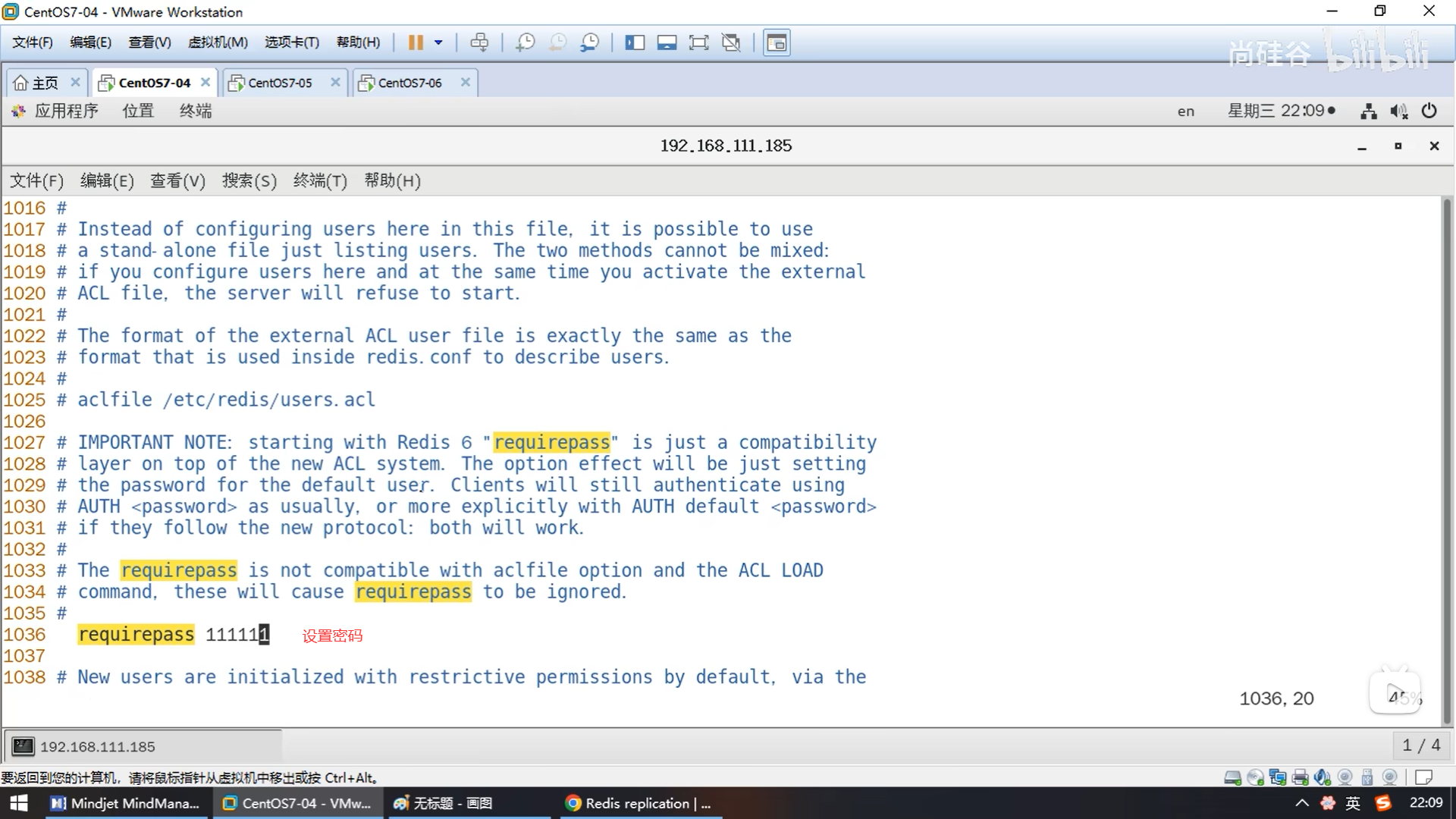The width and height of the screenshot is (1456, 819).
Task: Toggle Unity mode toolbar icon
Action: coord(731,42)
